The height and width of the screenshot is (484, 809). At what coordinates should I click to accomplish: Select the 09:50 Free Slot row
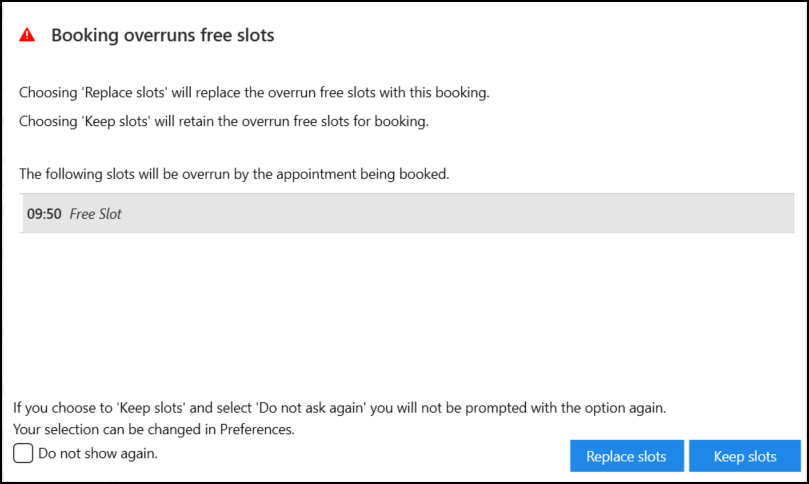(x=400, y=213)
